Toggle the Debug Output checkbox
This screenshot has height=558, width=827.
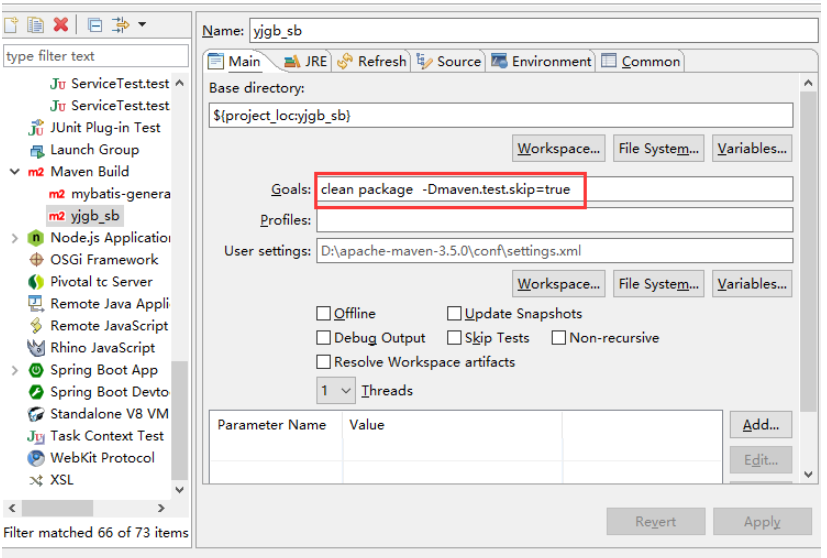(323, 338)
